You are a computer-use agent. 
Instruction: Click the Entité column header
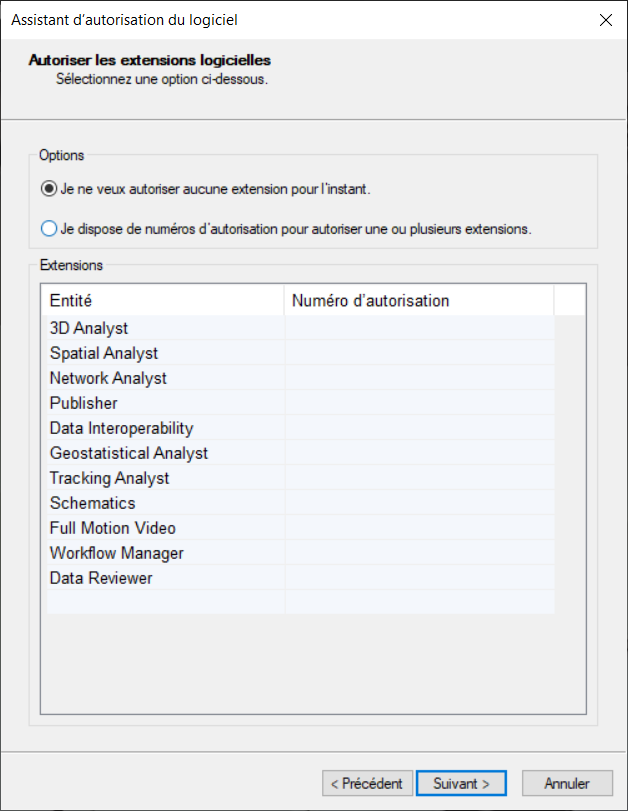[x=162, y=300]
